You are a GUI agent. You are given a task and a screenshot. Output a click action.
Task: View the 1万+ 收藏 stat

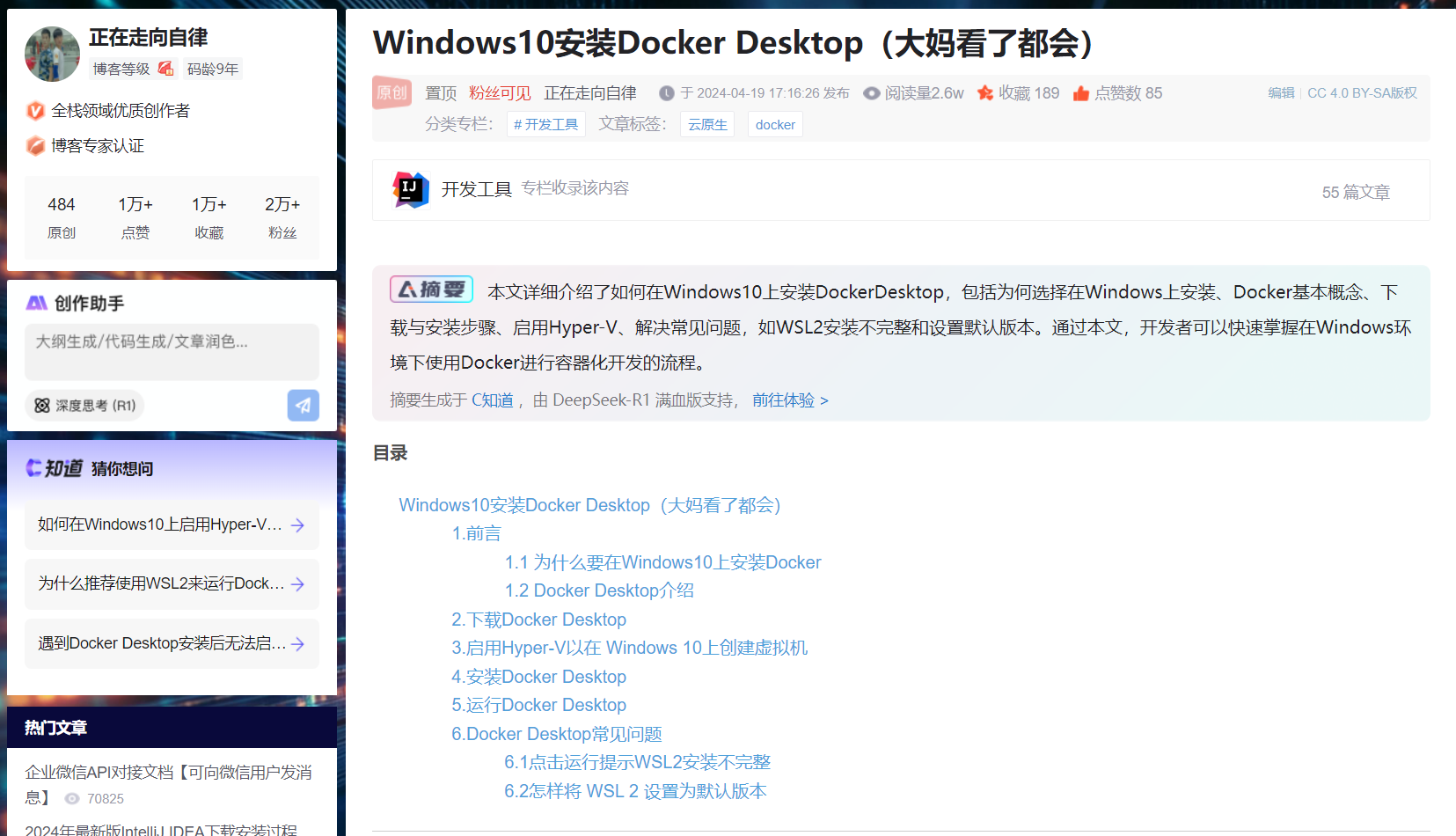[x=209, y=217]
